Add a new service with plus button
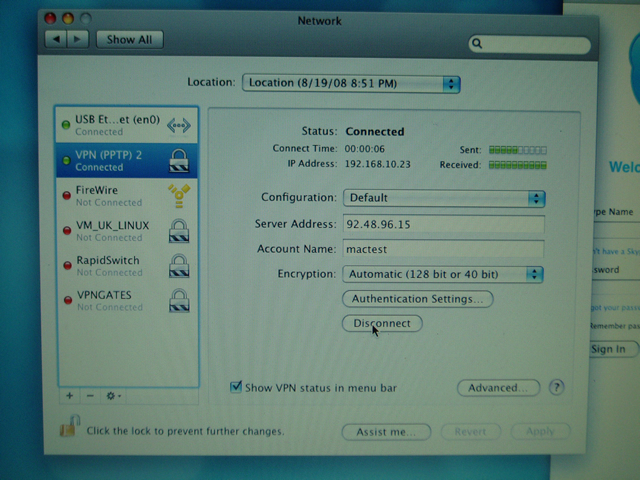The height and width of the screenshot is (480, 640). (x=69, y=396)
